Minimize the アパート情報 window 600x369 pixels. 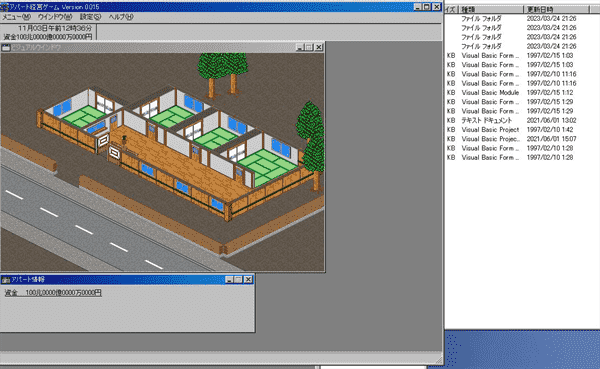pos(229,280)
